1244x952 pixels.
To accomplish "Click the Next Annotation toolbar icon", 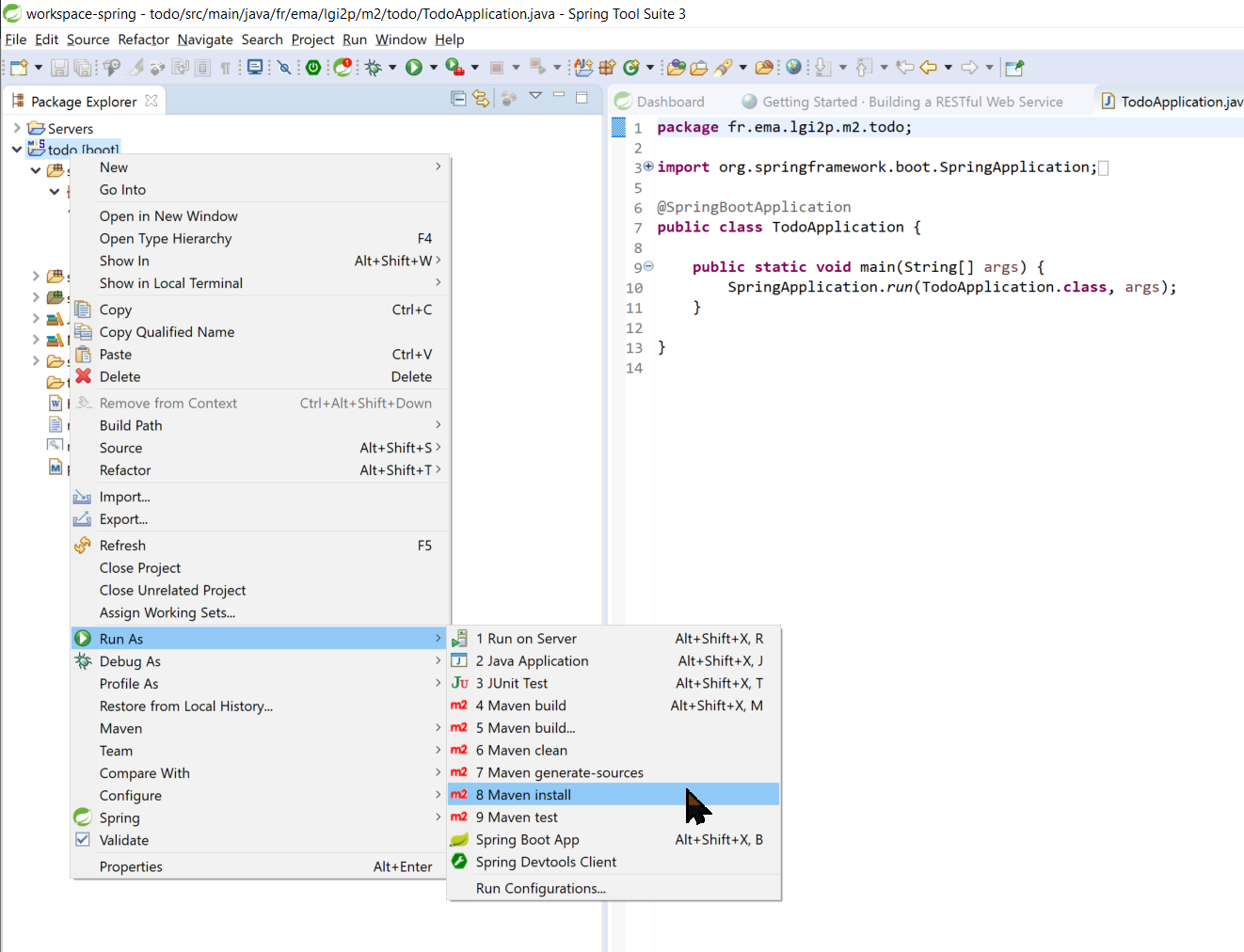I will 823,67.
